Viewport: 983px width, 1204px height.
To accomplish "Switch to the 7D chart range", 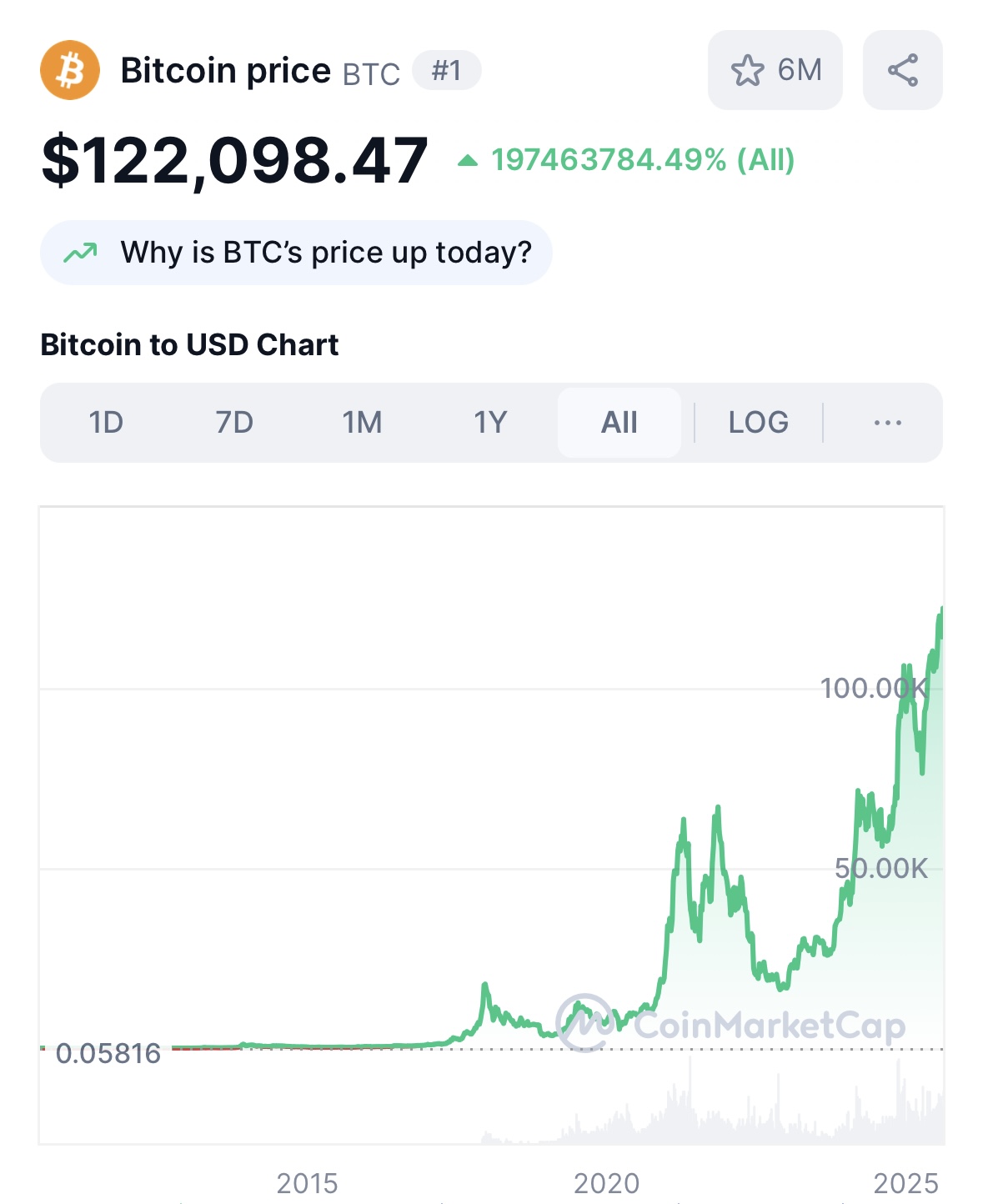I will pos(234,423).
